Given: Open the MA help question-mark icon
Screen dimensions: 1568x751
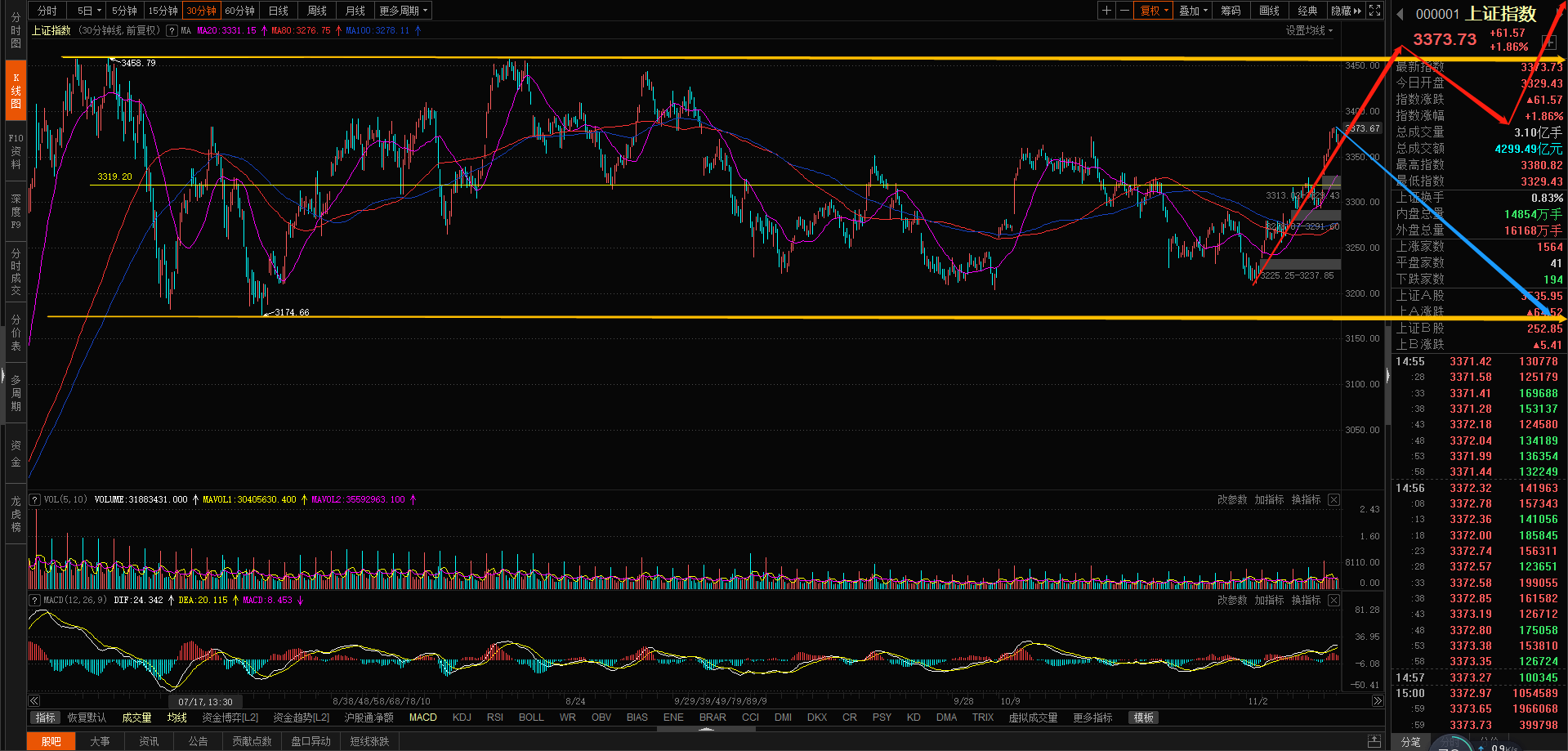Looking at the screenshot, I should (x=172, y=31).
